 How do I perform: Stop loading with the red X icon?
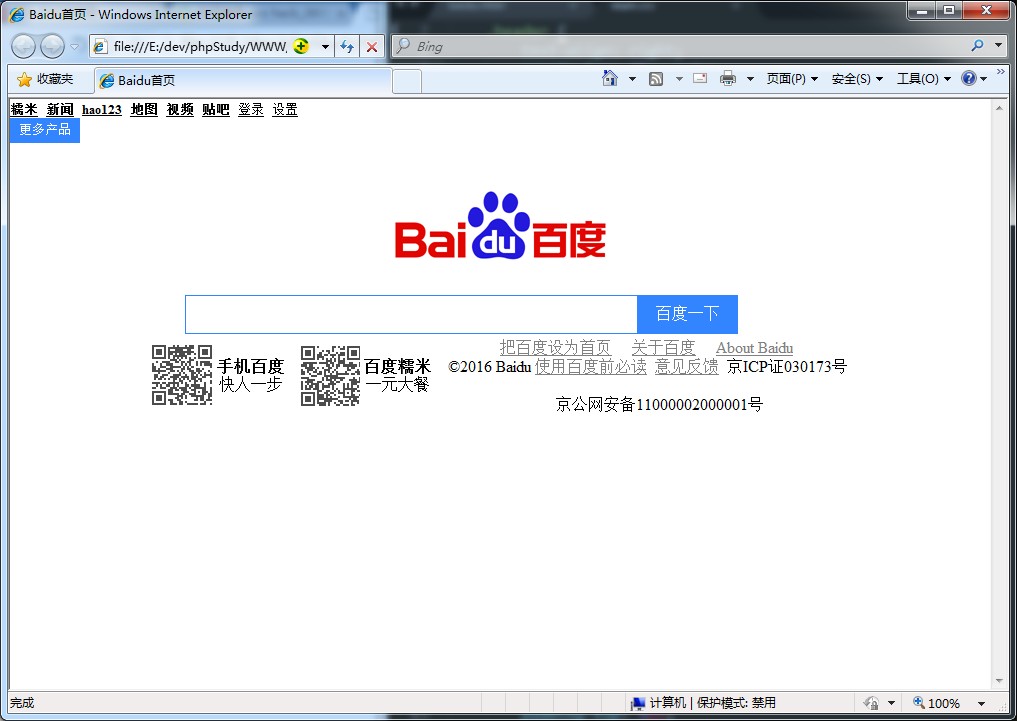[372, 47]
